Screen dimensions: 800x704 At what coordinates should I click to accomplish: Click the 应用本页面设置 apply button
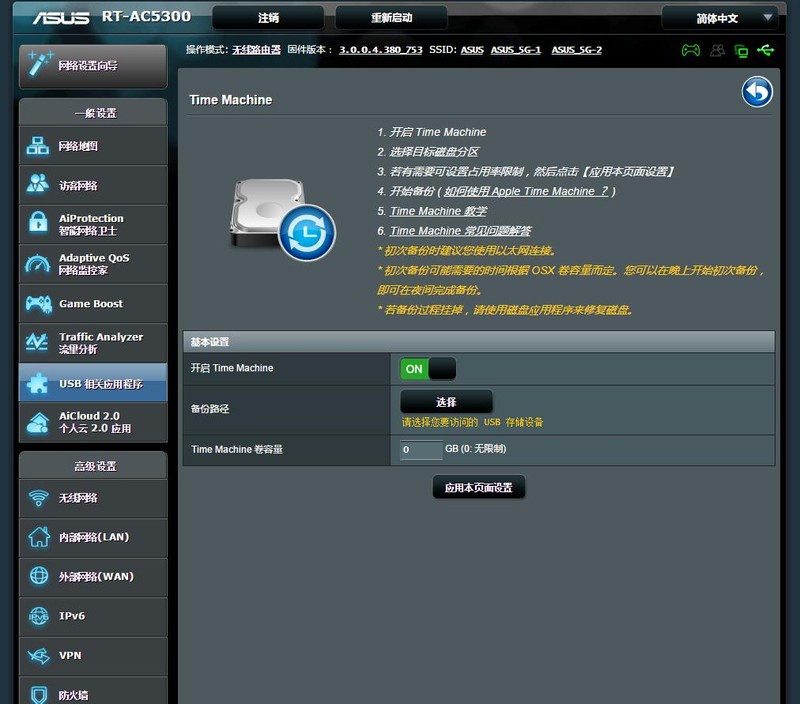pyautogui.click(x=479, y=488)
